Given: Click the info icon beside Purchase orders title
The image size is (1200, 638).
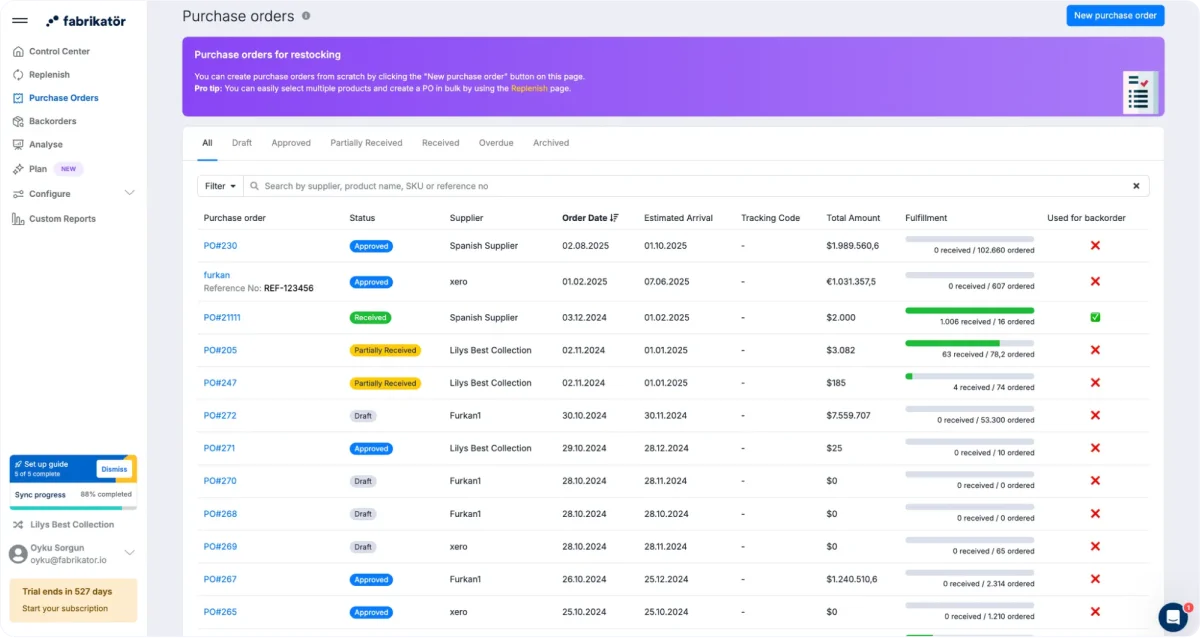Looking at the screenshot, I should 306,16.
